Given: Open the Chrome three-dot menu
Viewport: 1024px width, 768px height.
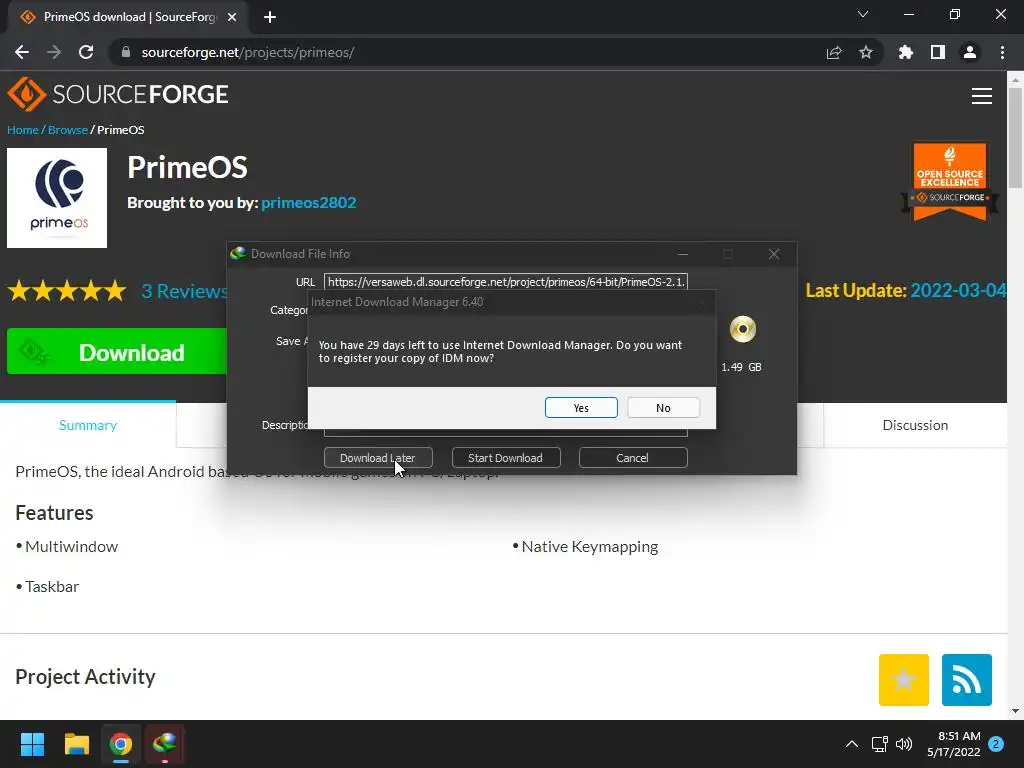Looking at the screenshot, I should pos(1002,52).
